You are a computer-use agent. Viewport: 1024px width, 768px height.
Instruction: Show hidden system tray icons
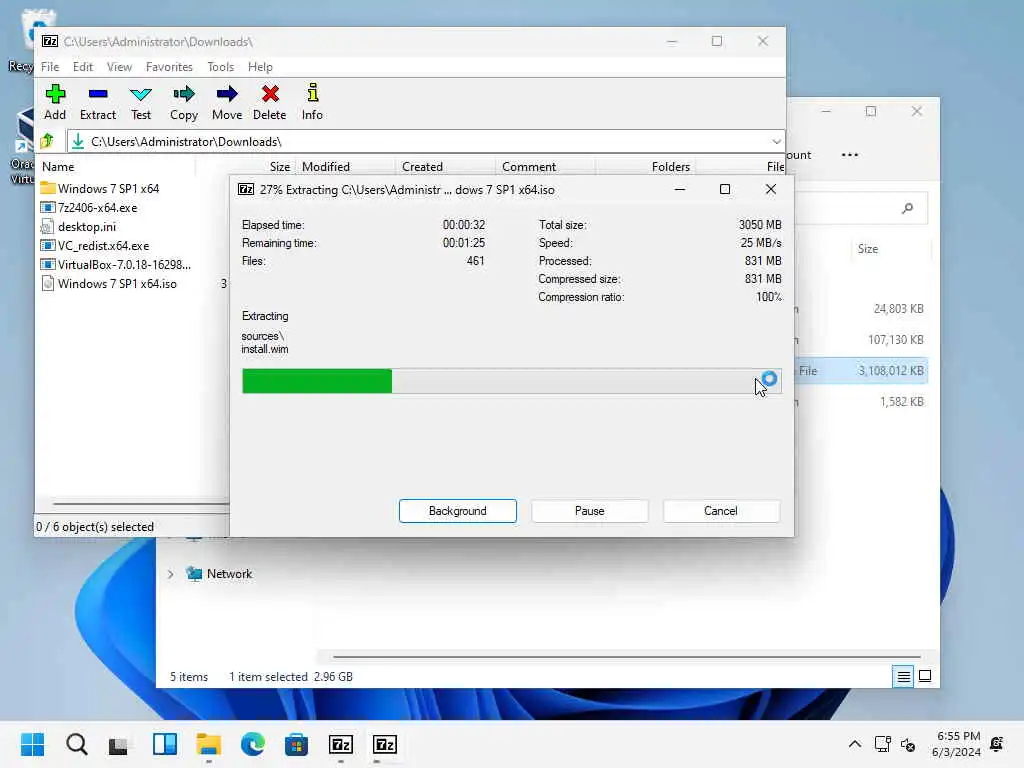[854, 744]
